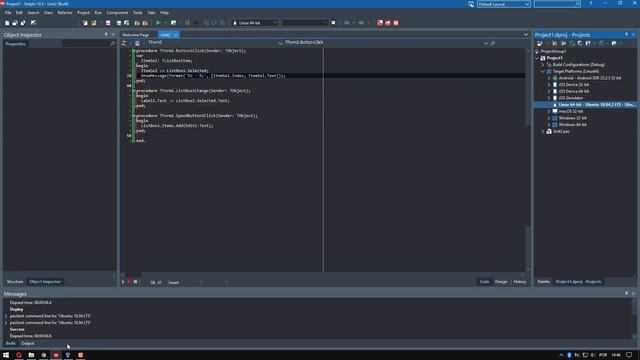Switch to the Design view tab
Screen dimensions: 640x360
501,282
